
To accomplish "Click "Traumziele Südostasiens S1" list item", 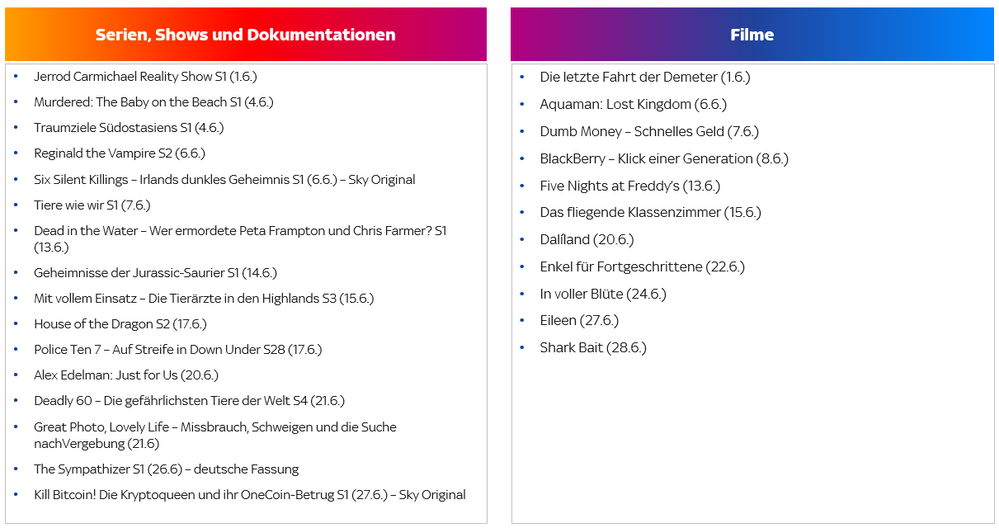I will coord(128,128).
